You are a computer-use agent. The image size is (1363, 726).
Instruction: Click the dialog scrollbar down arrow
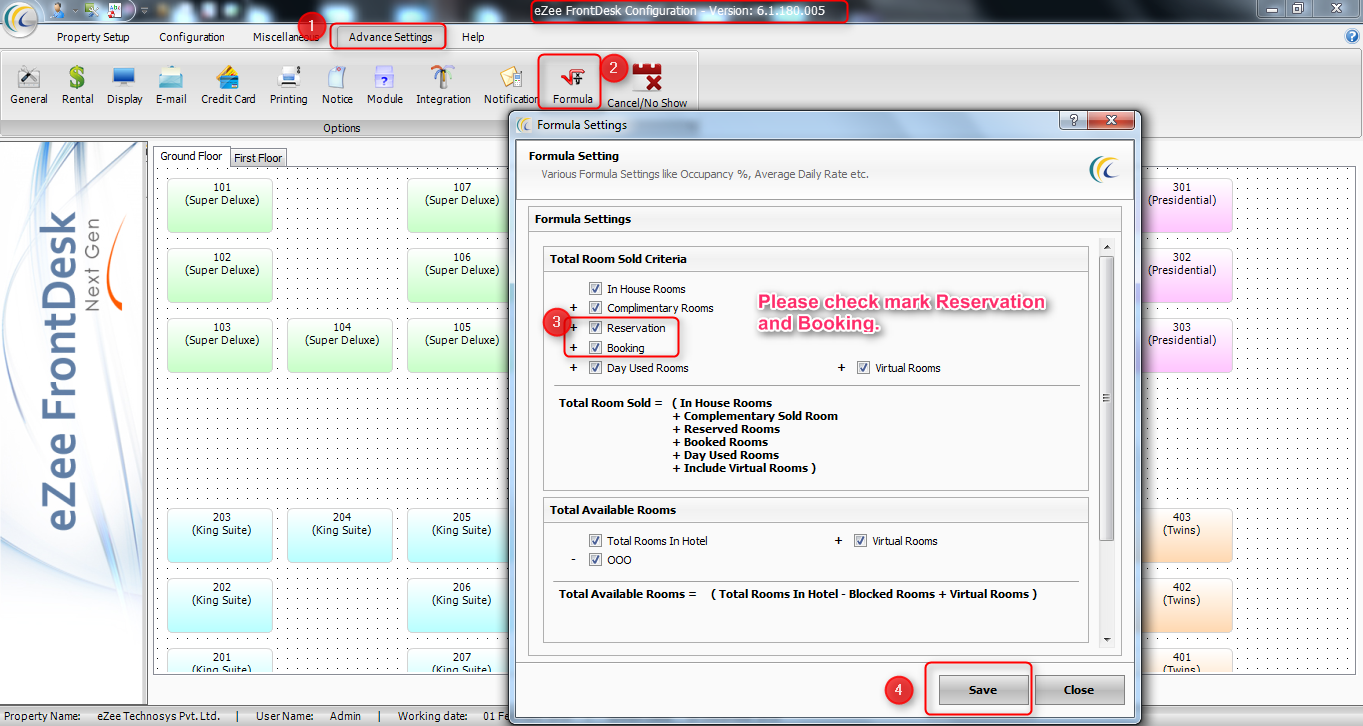click(1106, 639)
